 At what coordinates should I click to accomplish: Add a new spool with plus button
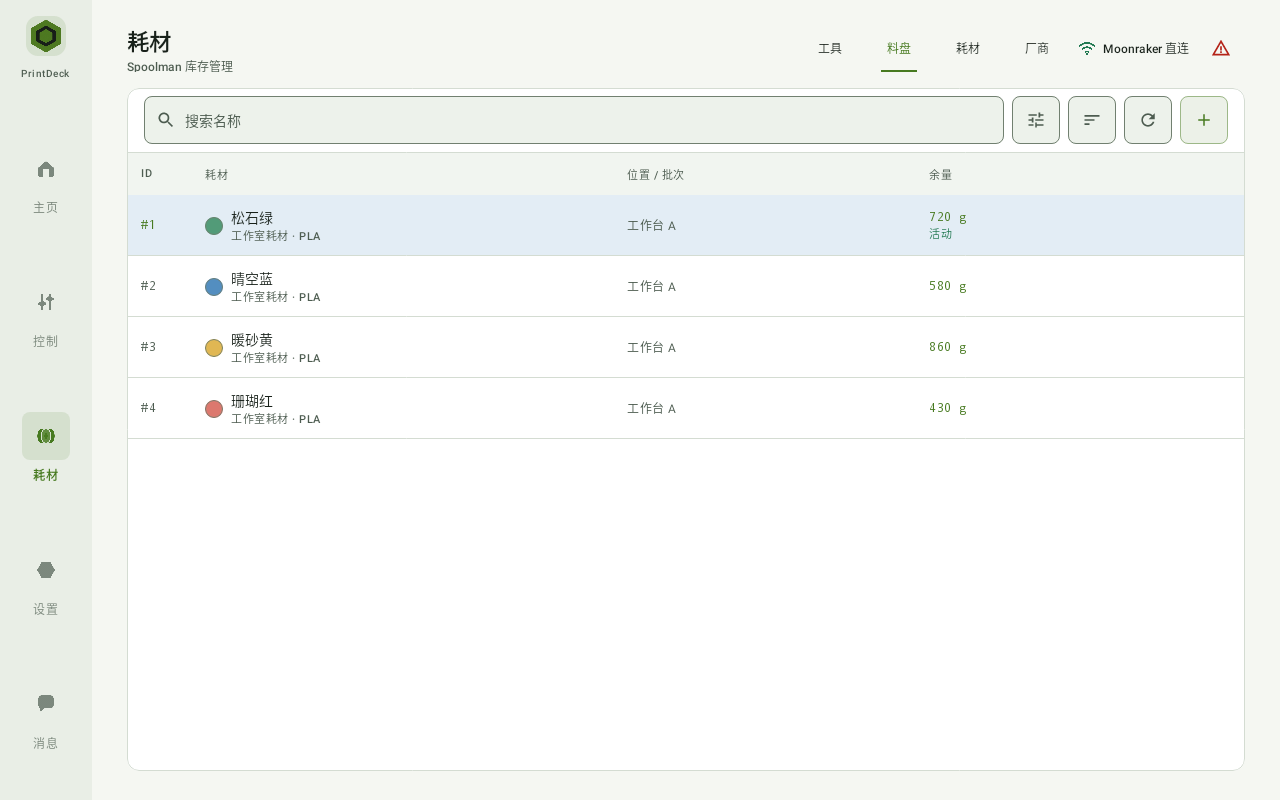[x=1204, y=120]
